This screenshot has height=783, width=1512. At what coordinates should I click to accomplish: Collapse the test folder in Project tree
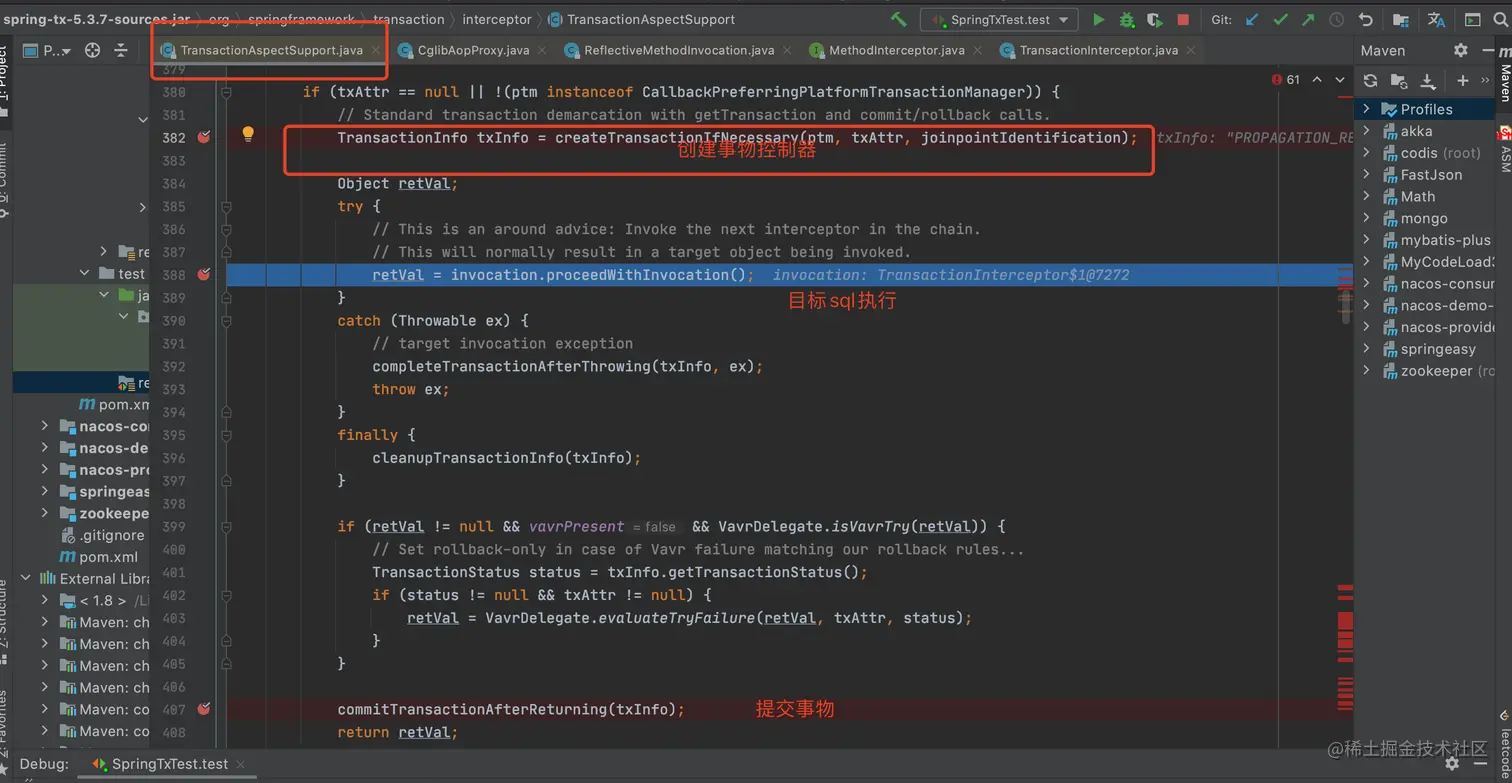point(85,273)
